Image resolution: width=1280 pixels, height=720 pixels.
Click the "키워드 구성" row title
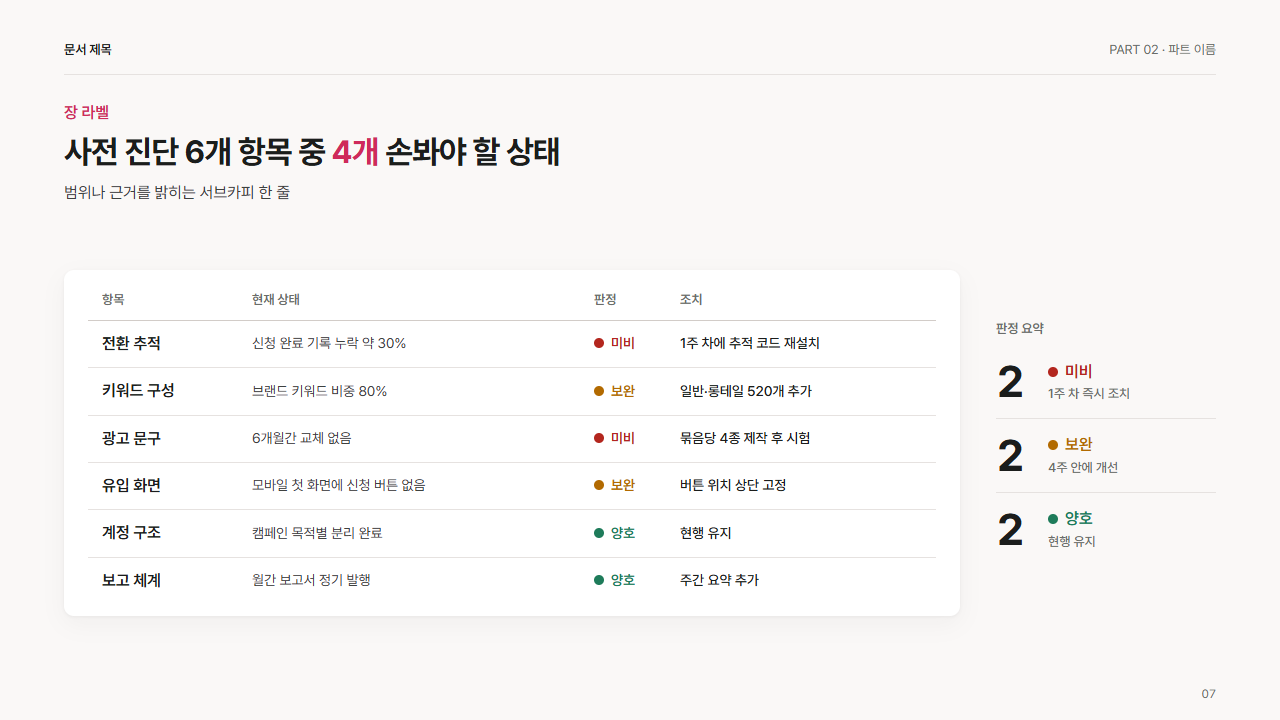138,390
